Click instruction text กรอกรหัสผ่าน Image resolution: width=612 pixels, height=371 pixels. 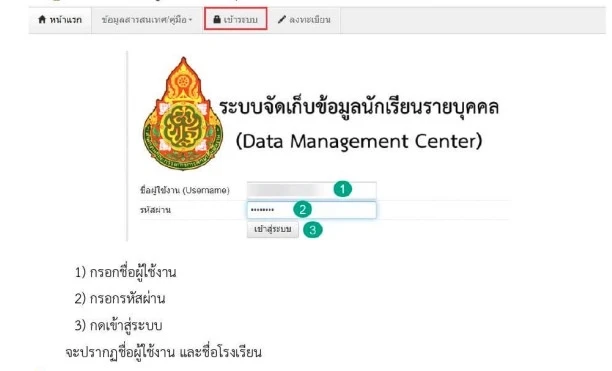click(127, 298)
